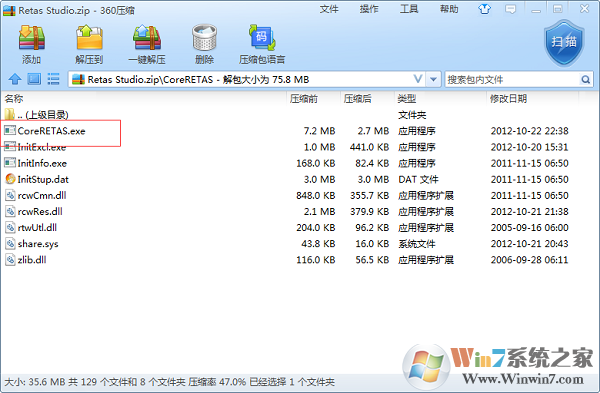The image size is (600, 393).
Task: Click the 379.9 KB compressed size value
Action: 369,211
